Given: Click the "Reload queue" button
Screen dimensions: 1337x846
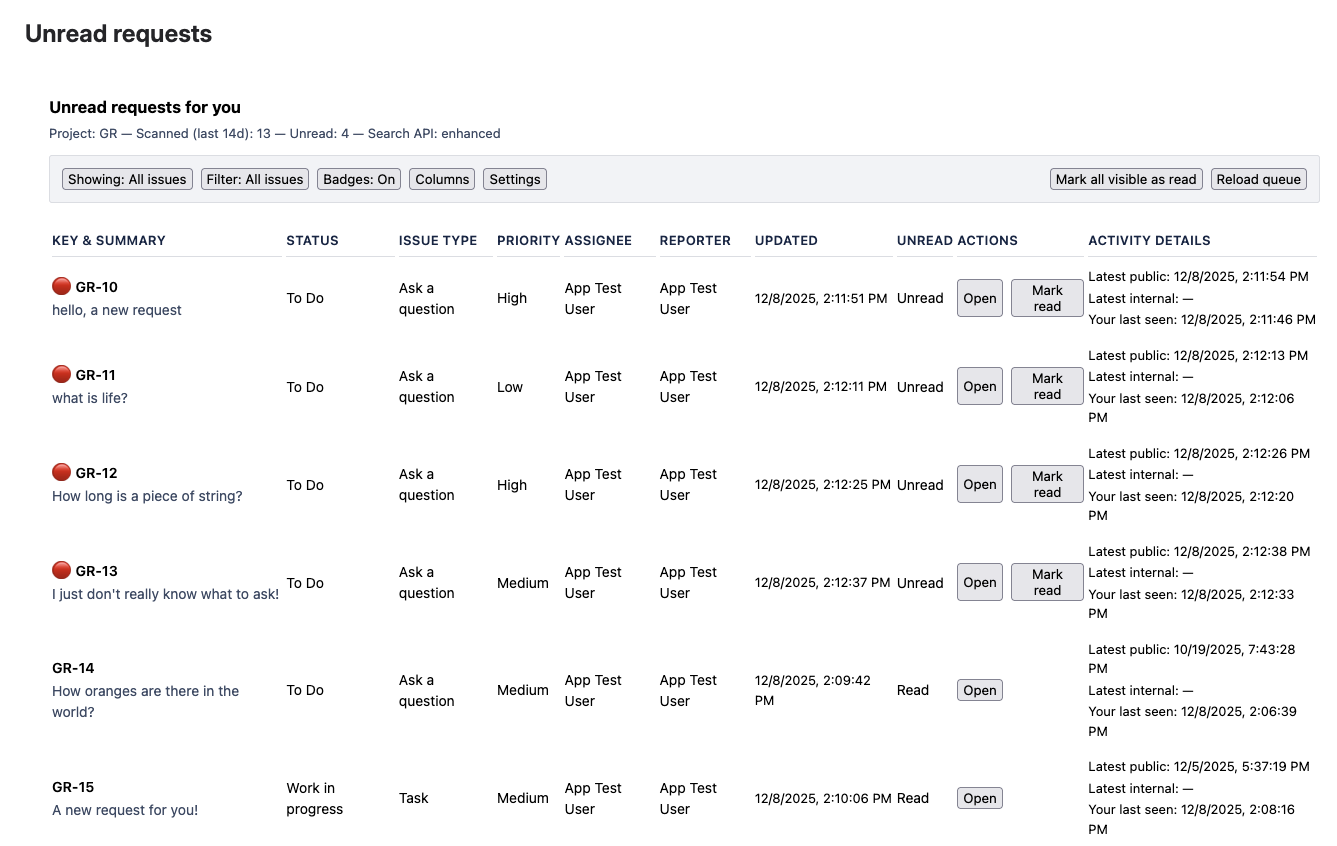Looking at the screenshot, I should [1258, 179].
